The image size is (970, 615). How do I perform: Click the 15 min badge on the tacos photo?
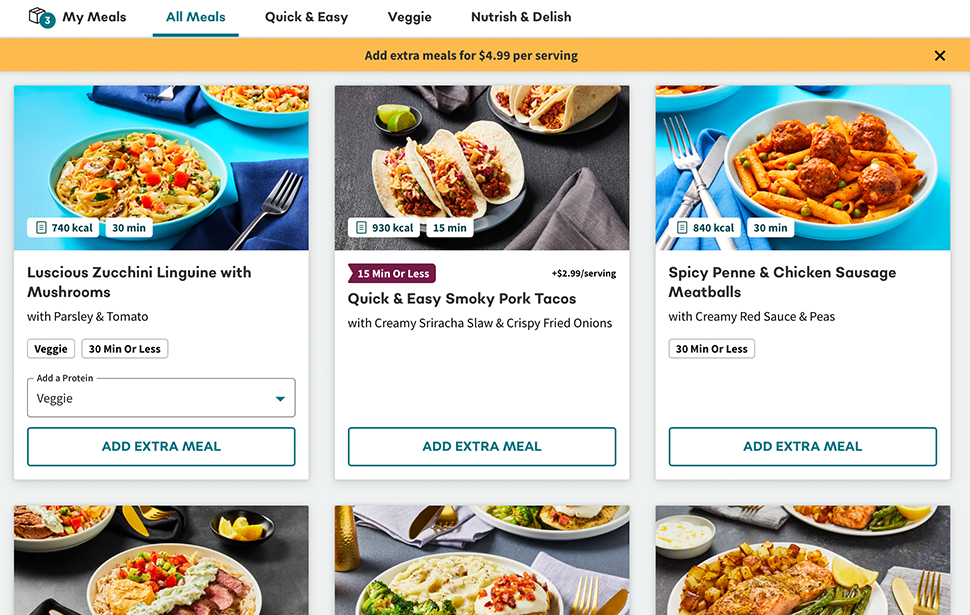click(x=450, y=227)
